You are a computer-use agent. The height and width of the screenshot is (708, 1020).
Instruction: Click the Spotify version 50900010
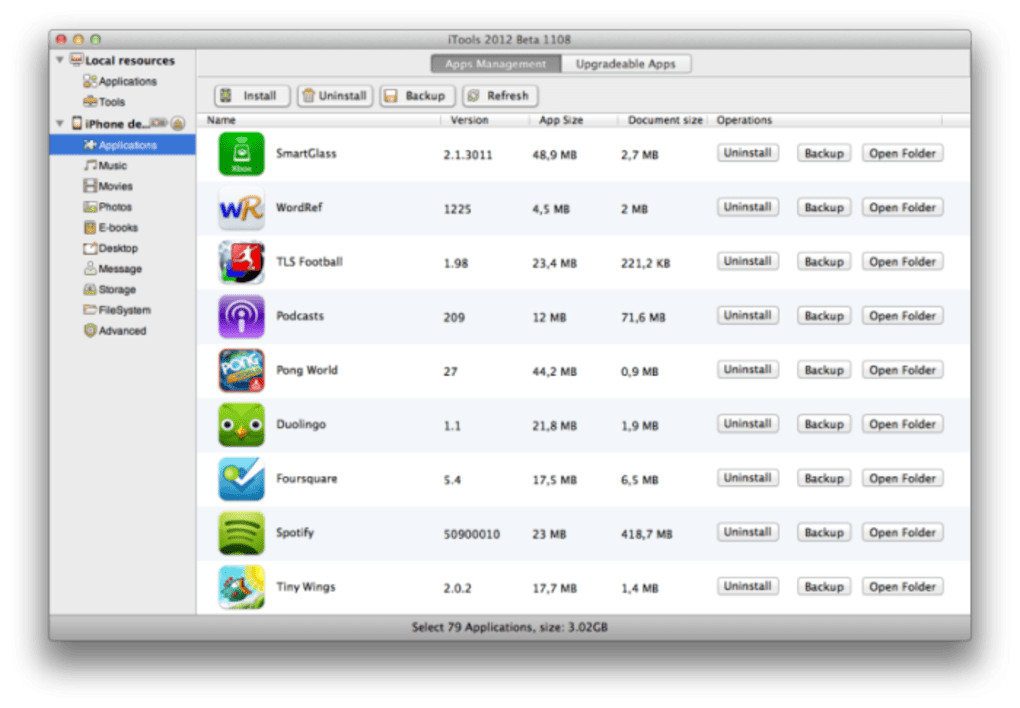coord(472,534)
